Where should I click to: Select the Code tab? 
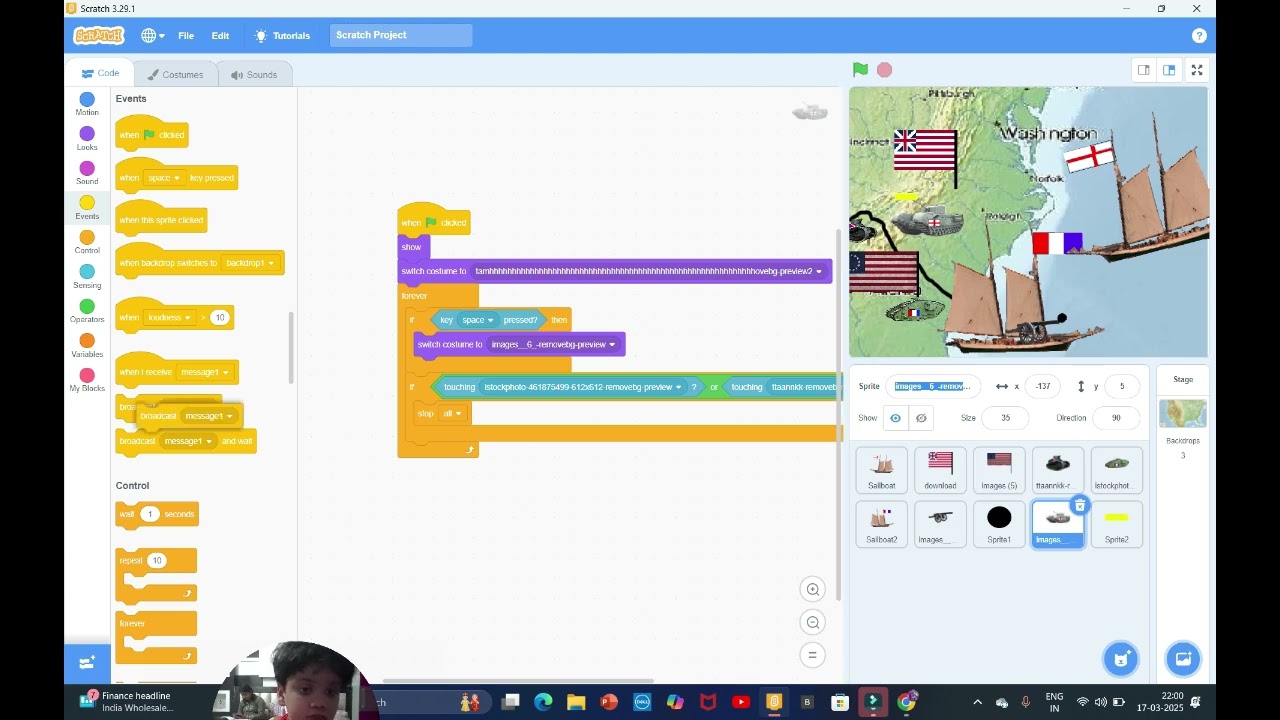click(x=100, y=73)
